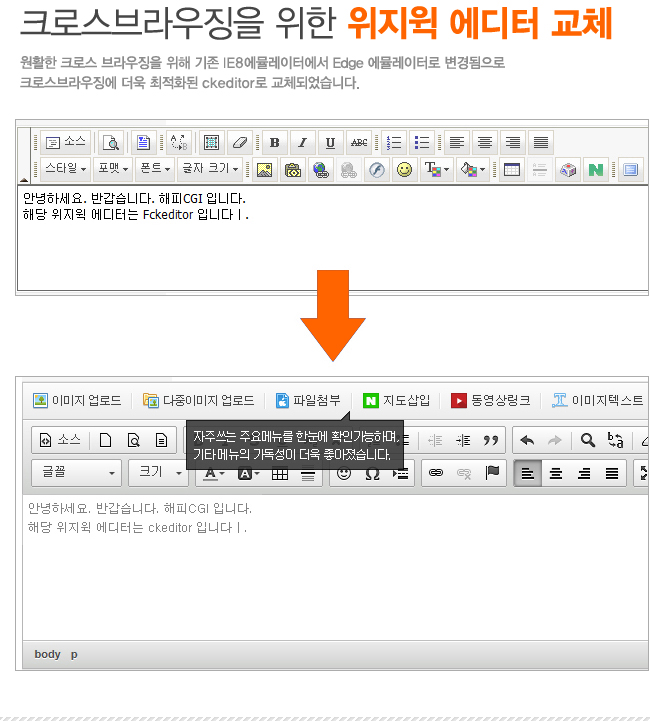Viewport: 650px width, 721px height.
Task: Open the 포맷 format dropdown
Action: 113,169
